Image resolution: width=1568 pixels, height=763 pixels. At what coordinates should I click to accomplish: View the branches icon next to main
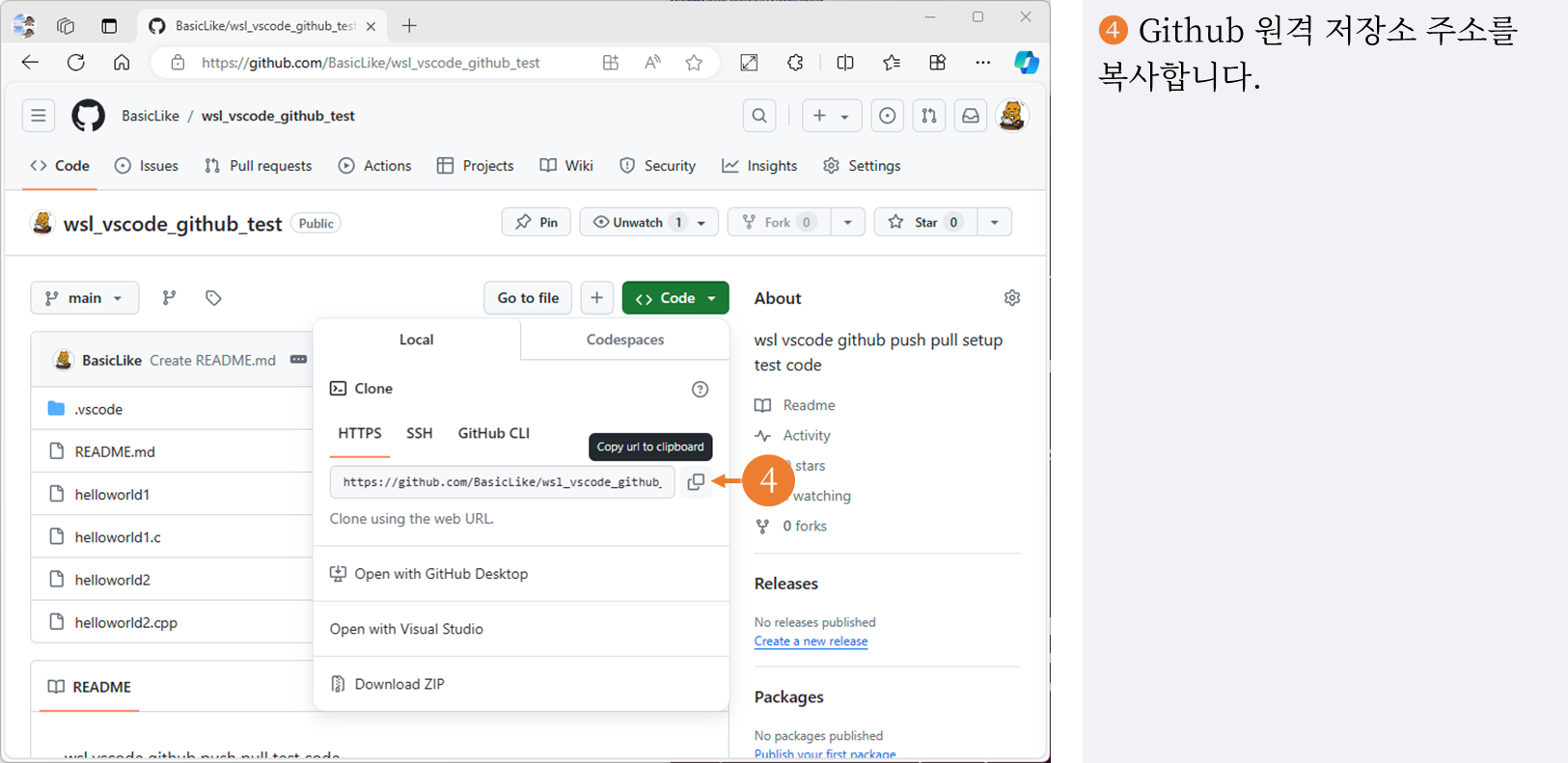pyautogui.click(x=169, y=298)
